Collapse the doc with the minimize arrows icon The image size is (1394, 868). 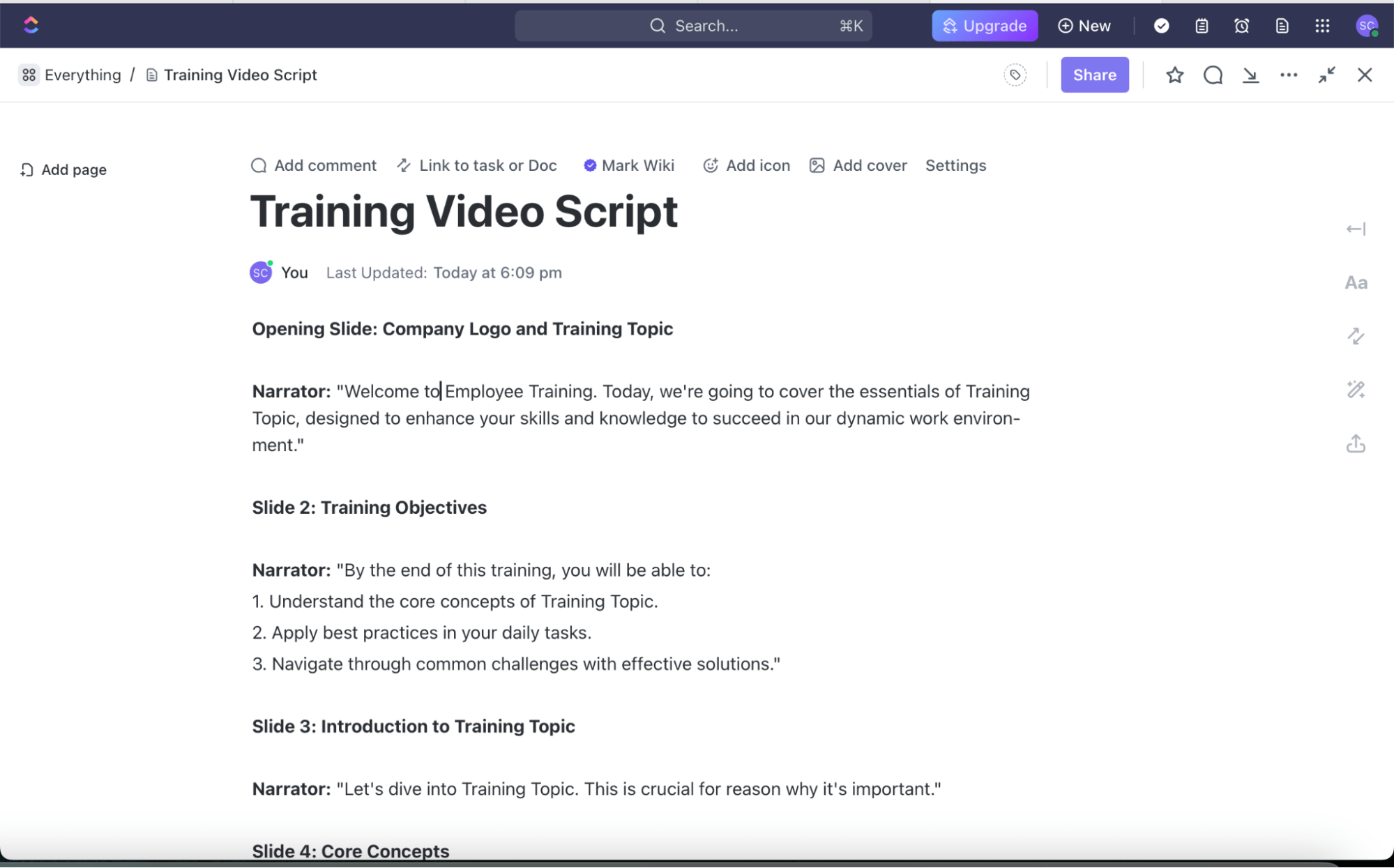coord(1326,75)
